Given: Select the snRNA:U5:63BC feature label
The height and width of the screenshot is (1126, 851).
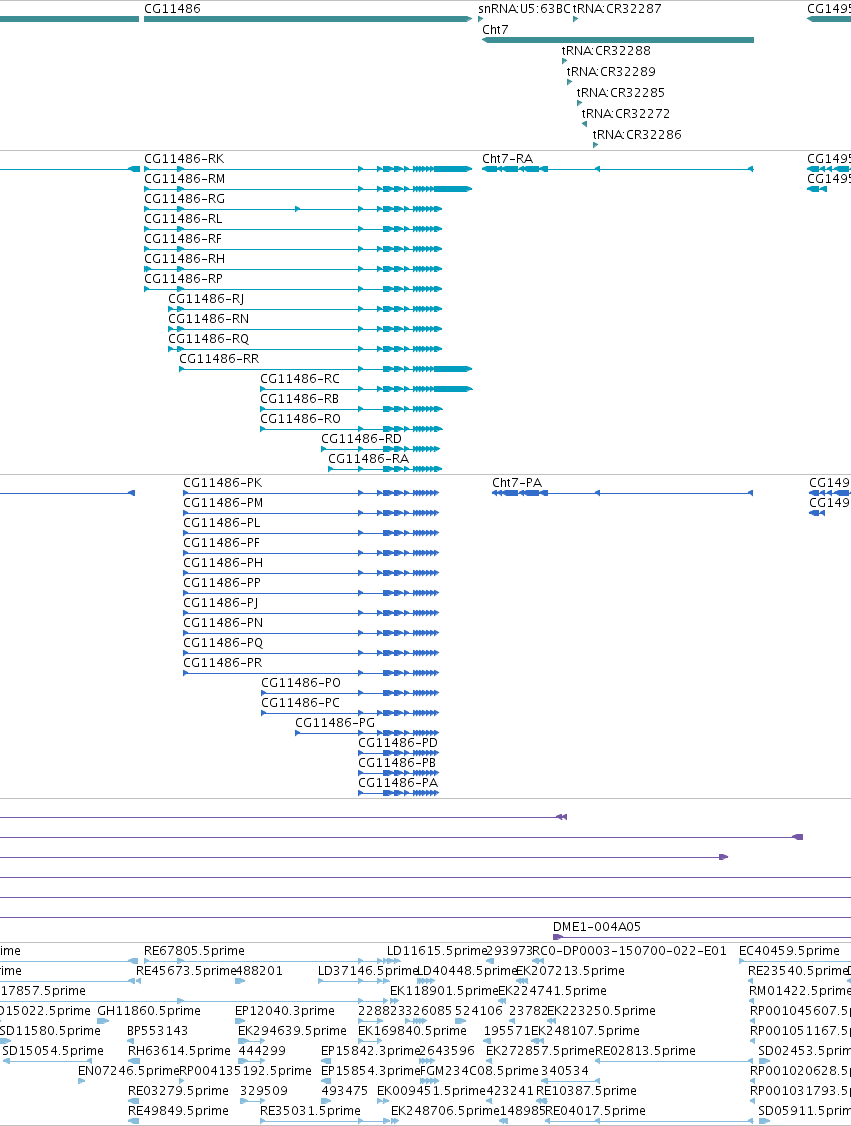Looking at the screenshot, I should coord(524,9).
